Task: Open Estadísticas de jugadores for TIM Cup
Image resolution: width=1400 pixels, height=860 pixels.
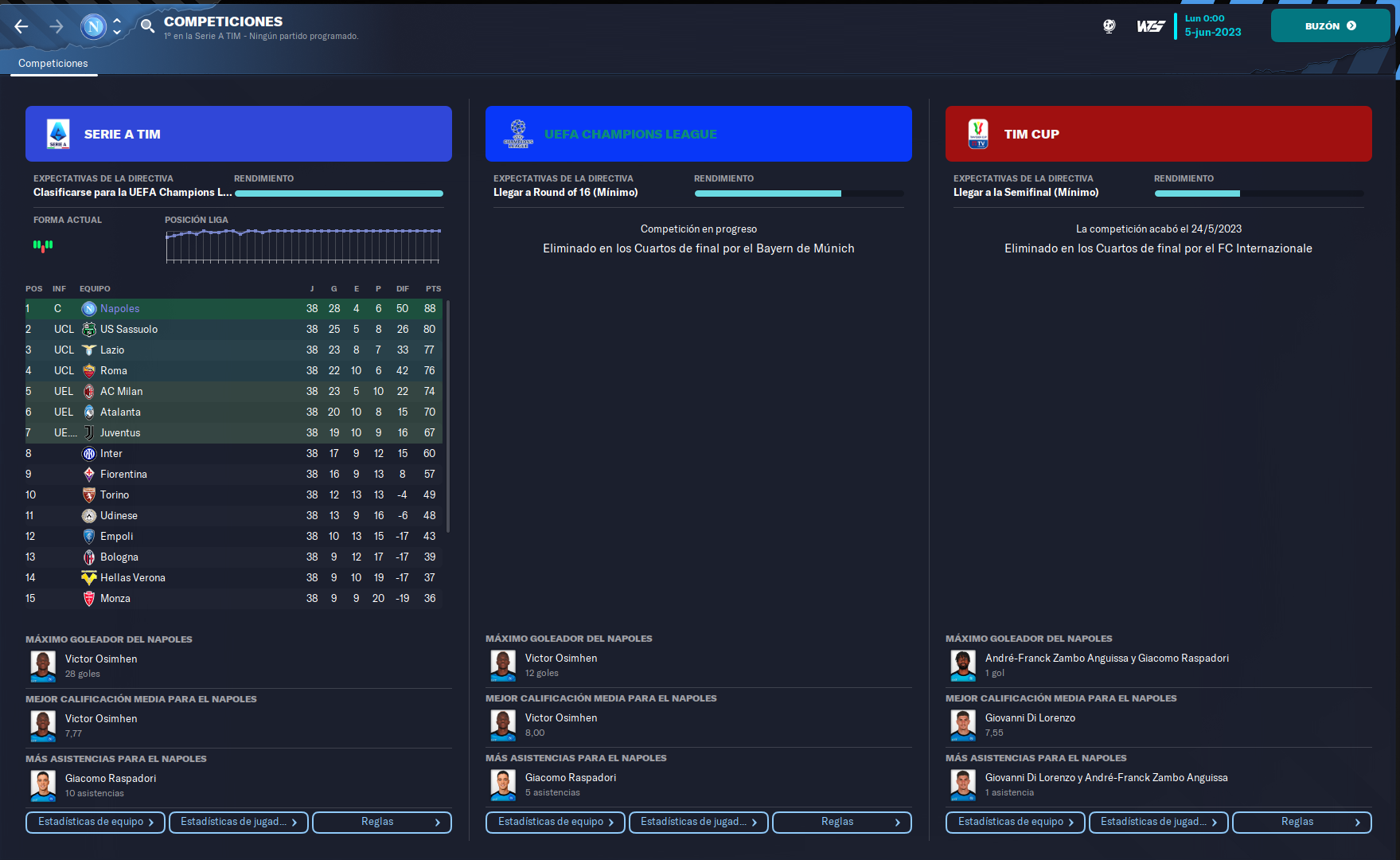Action: (1158, 822)
